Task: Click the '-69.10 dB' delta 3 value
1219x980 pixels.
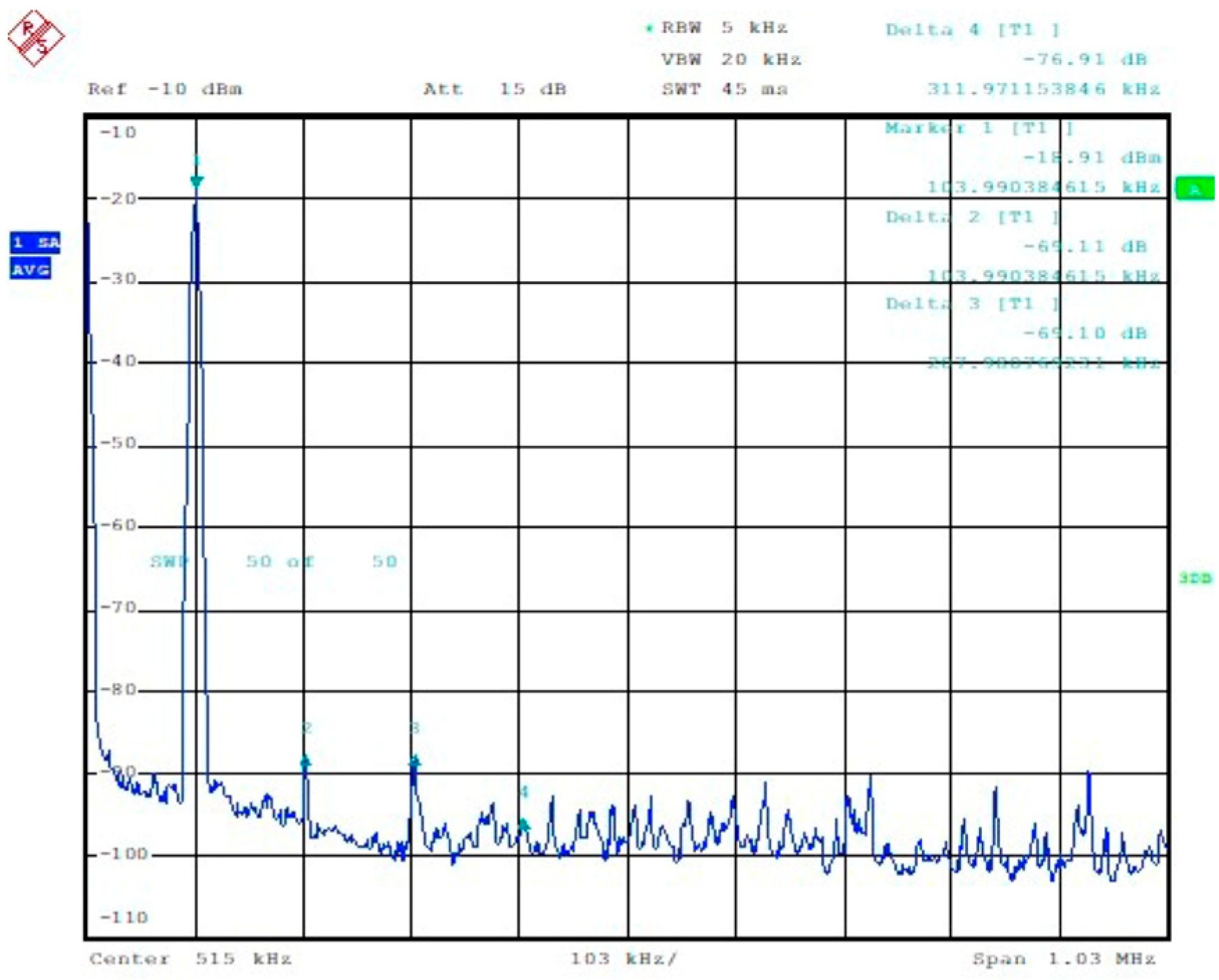Action: [1085, 333]
